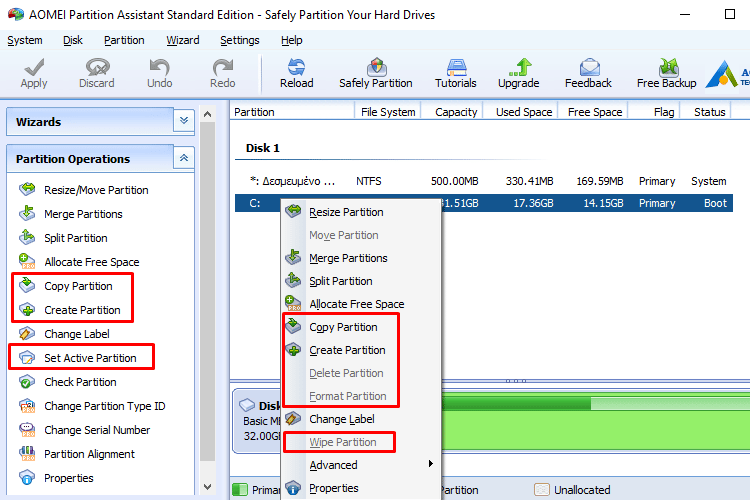This screenshot has height=500, width=750.
Task: Minimize the AOMEI window
Action: click(685, 14)
